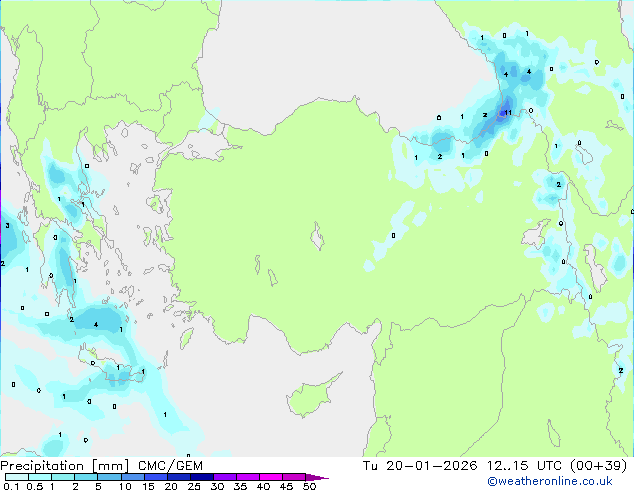Screen dimensions: 634x490
Task: Click the '40' legend scale label
Action: click(x=263, y=486)
